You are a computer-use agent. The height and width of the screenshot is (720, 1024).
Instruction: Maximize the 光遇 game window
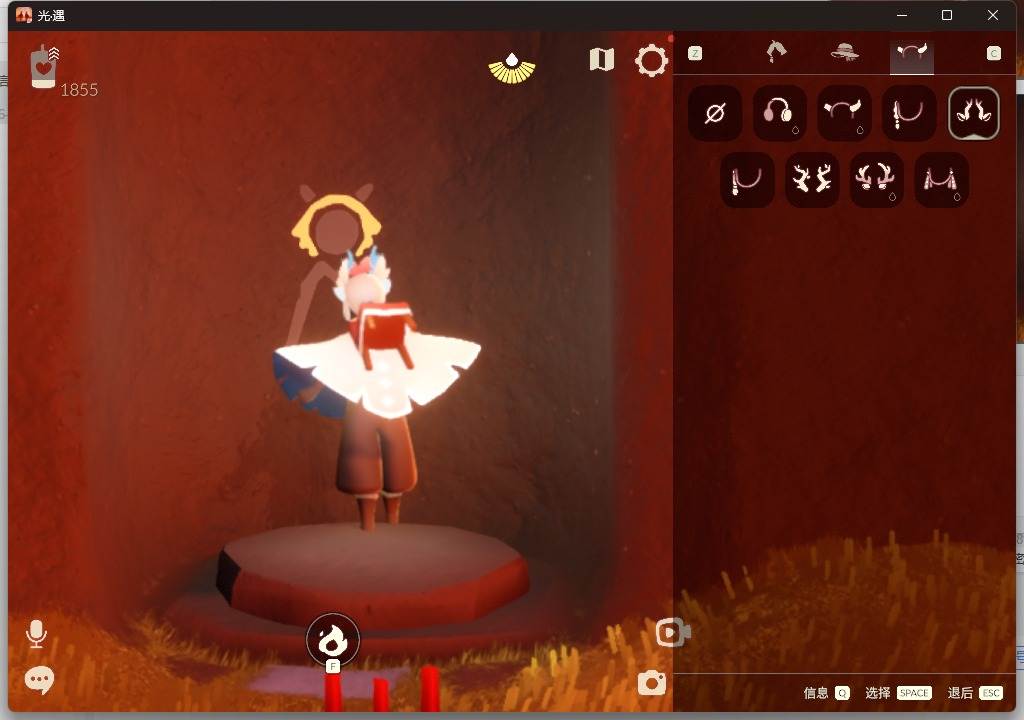pyautogui.click(x=947, y=15)
